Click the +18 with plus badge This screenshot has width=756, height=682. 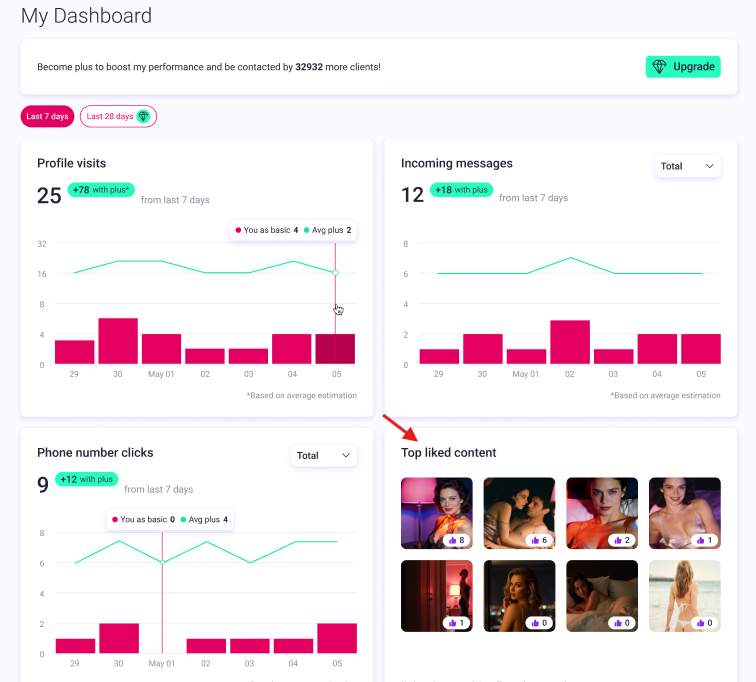[x=461, y=190]
